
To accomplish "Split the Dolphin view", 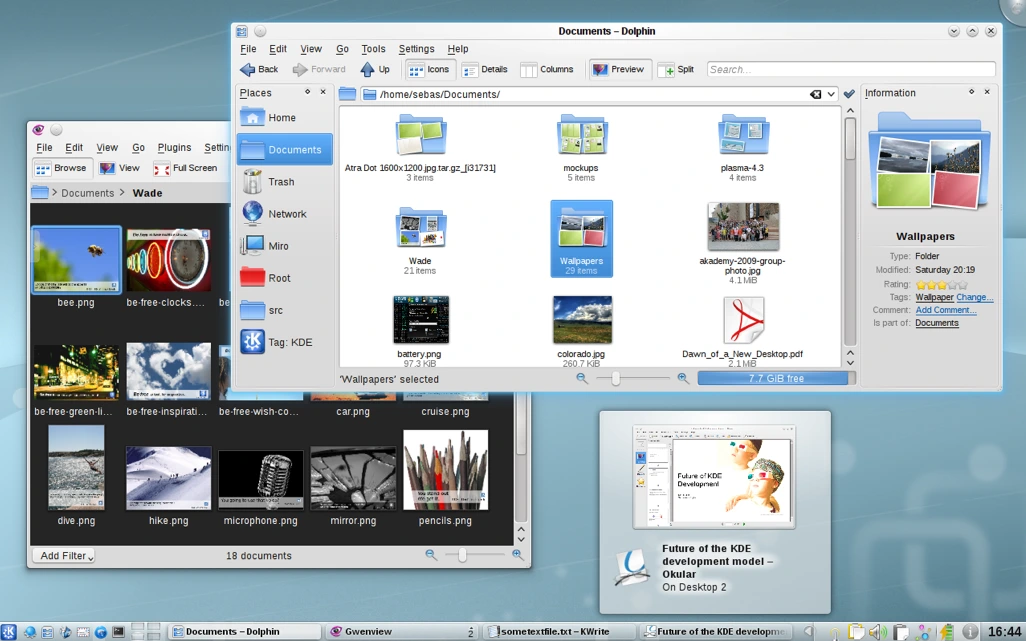I will click(676, 69).
